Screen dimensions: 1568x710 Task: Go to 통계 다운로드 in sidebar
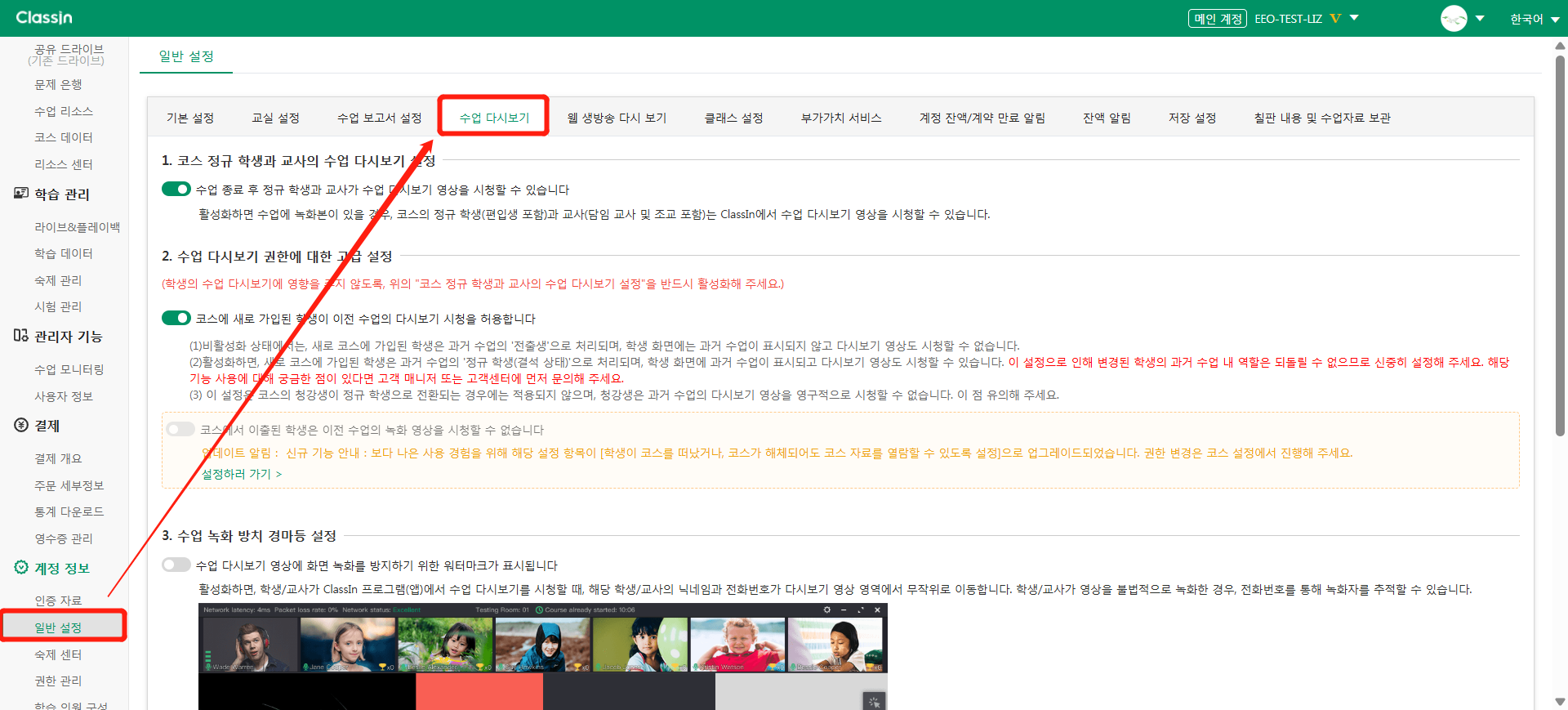69,511
